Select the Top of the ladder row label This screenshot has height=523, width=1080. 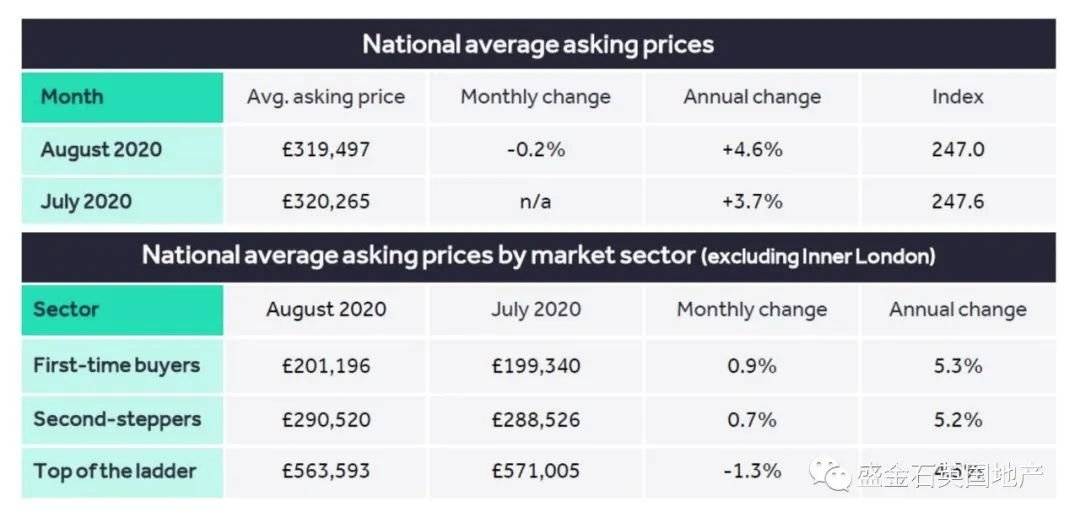115,471
